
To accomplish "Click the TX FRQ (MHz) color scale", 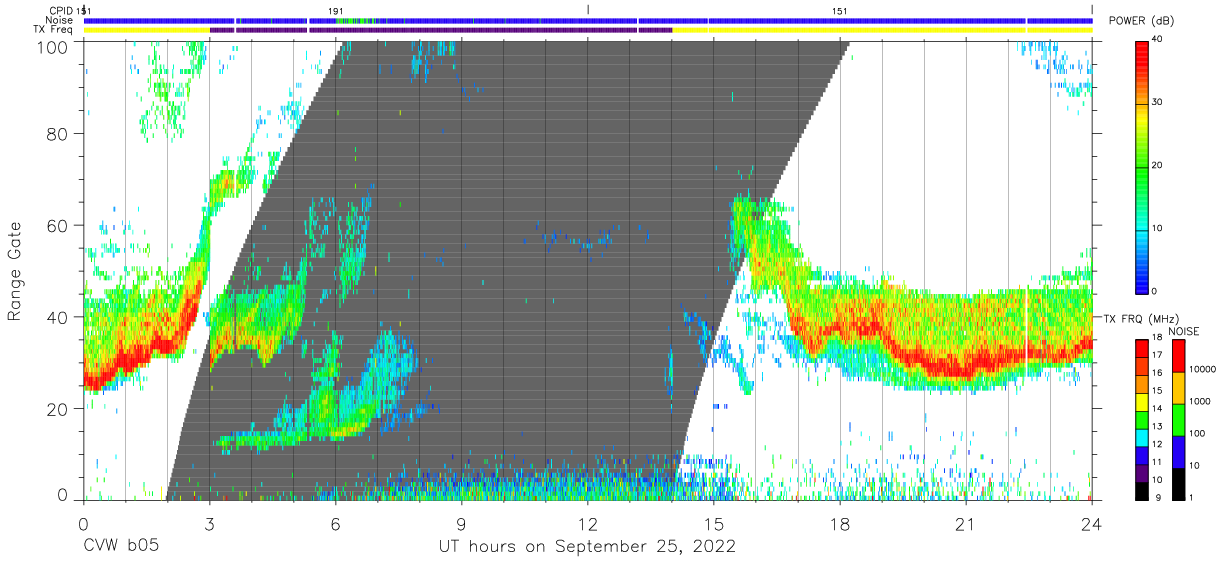I will click(x=1142, y=418).
